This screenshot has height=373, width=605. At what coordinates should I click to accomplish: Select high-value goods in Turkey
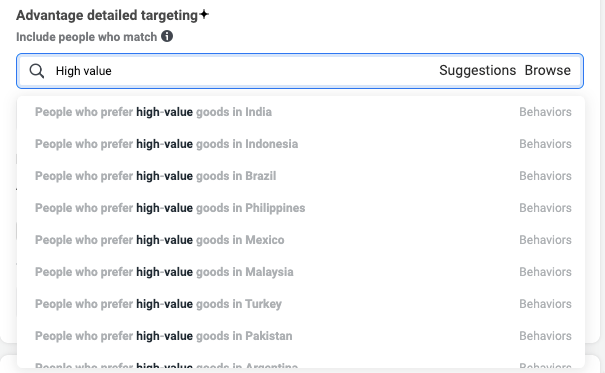[303, 304]
